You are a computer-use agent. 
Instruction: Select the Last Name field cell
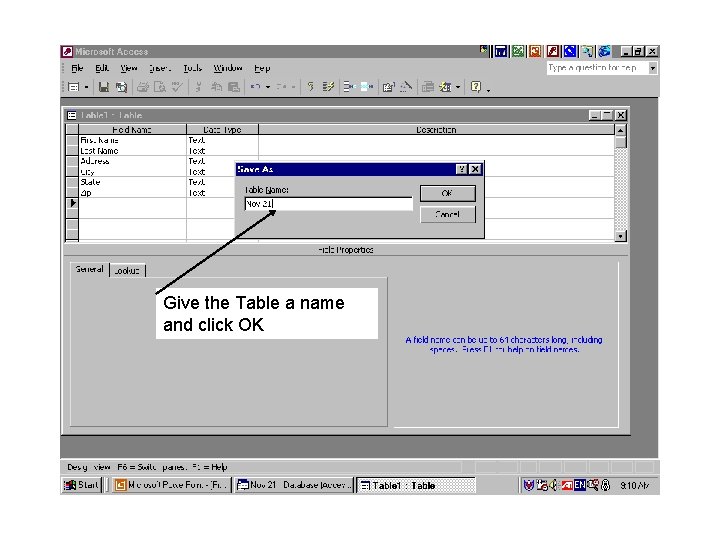(132, 151)
